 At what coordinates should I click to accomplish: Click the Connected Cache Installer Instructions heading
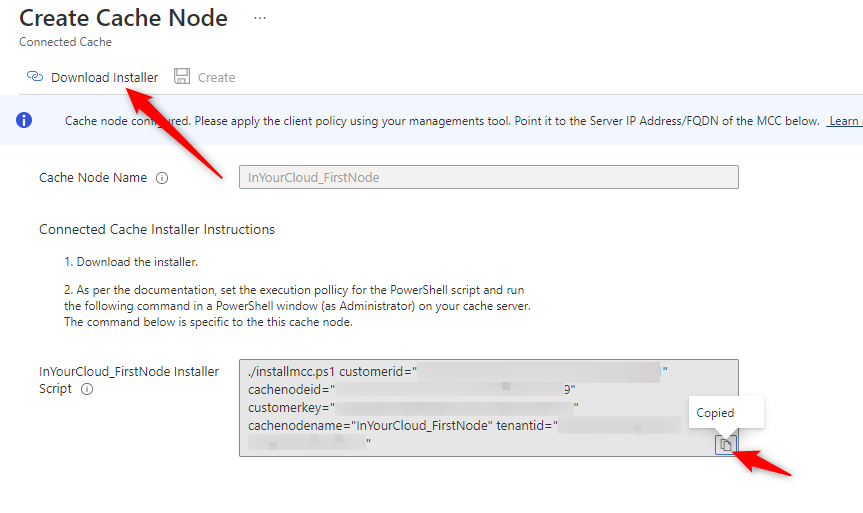tap(157, 229)
